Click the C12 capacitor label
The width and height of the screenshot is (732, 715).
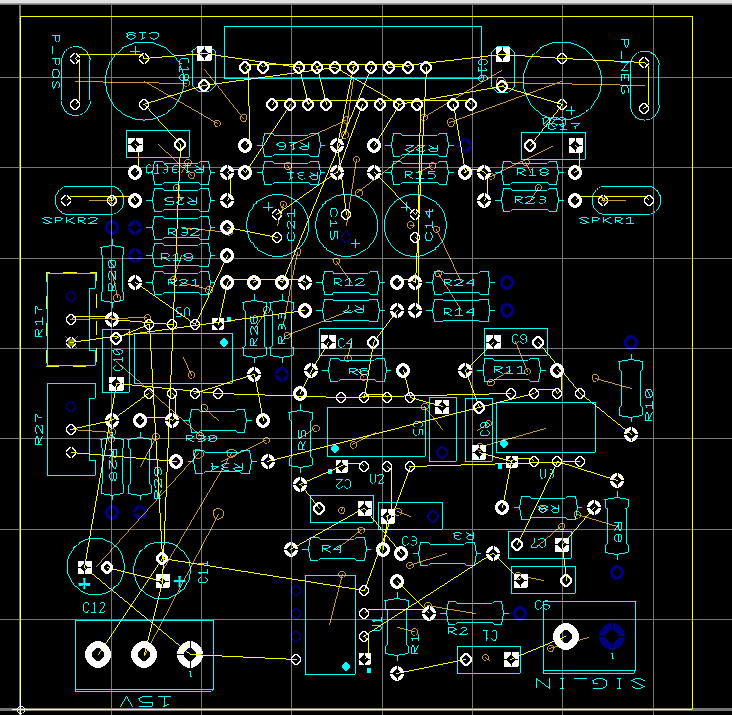[94, 608]
